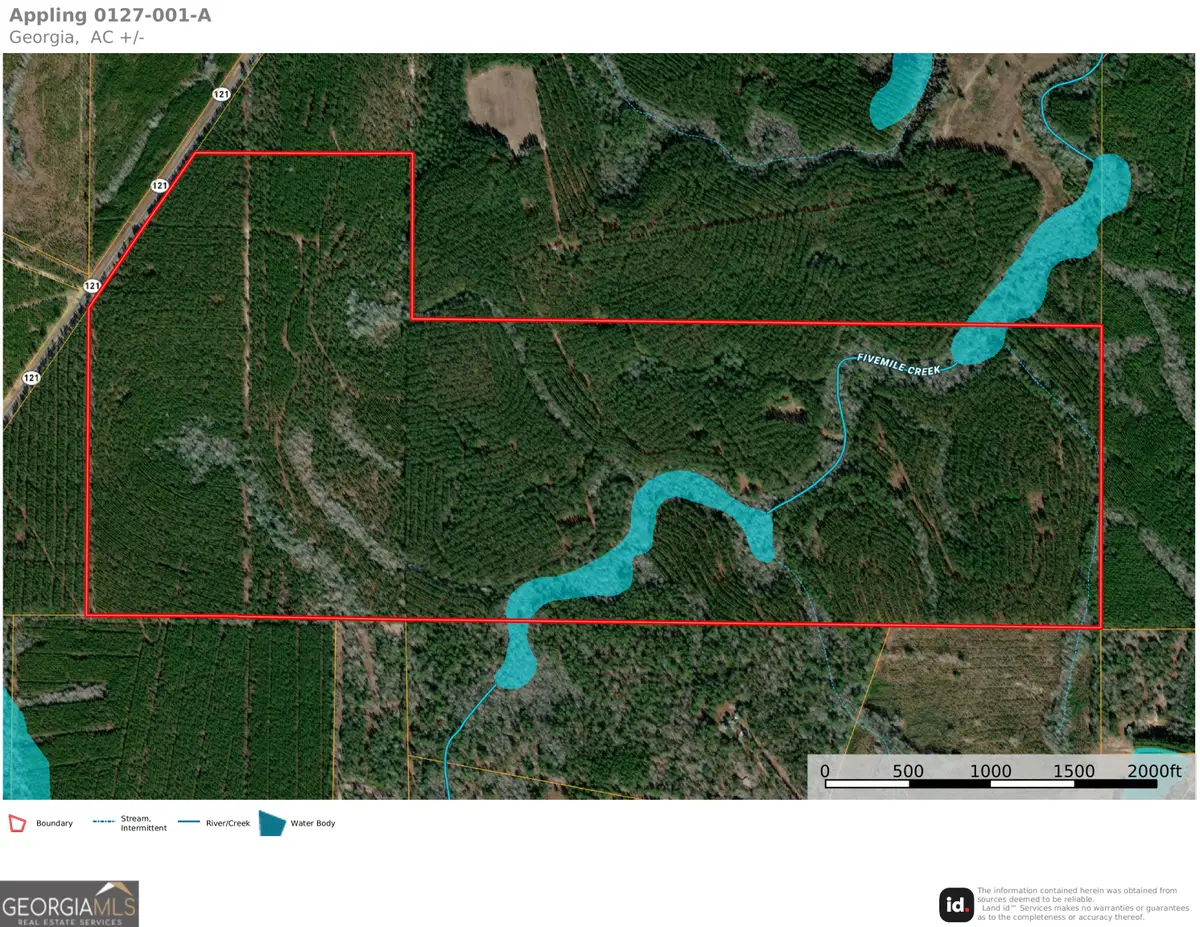Click the GeorgiaMLS Real Estate Services logo
This screenshot has height=927, width=1200.
tap(70, 903)
